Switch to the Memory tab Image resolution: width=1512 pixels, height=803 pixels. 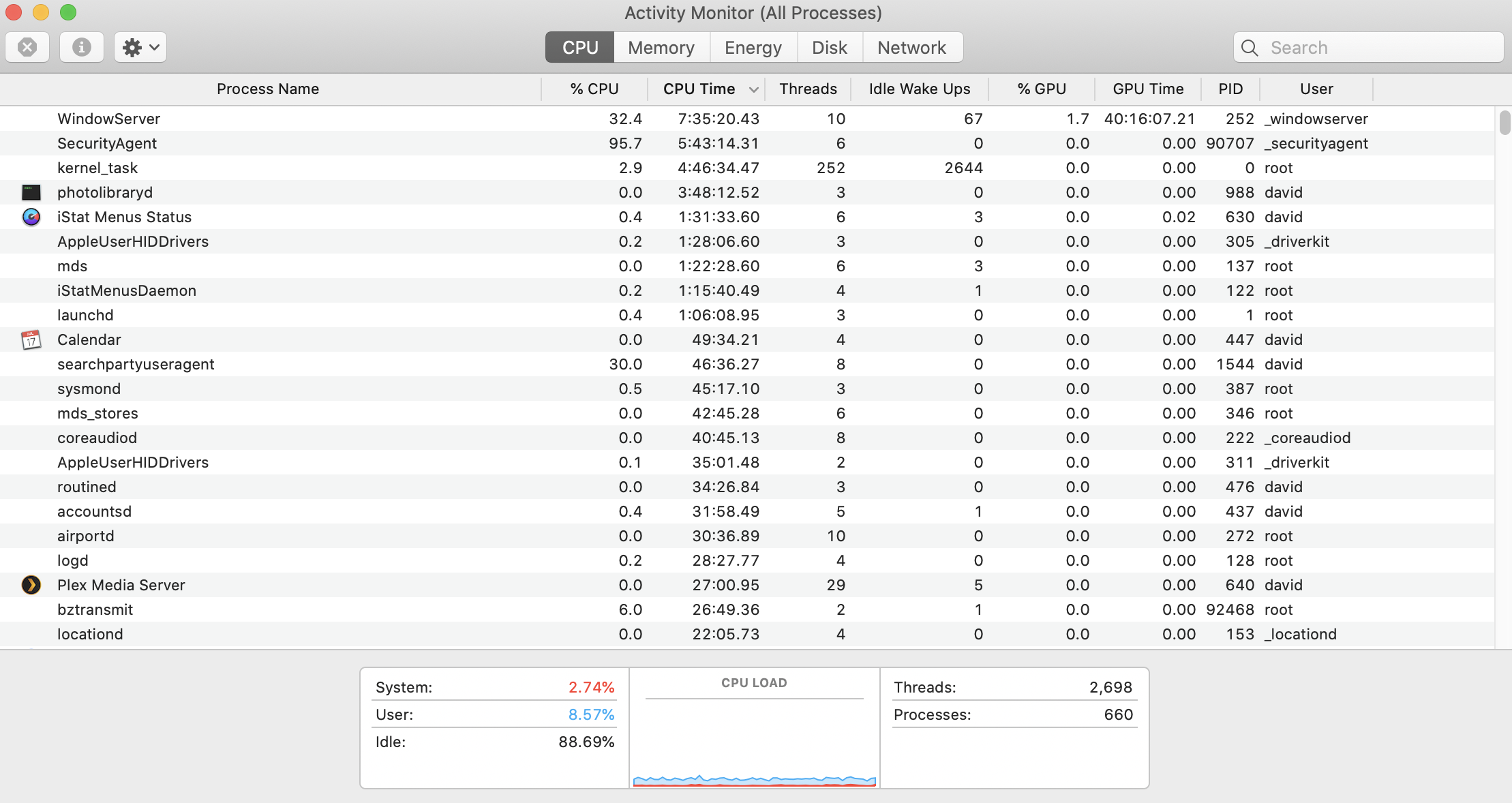[x=661, y=48]
